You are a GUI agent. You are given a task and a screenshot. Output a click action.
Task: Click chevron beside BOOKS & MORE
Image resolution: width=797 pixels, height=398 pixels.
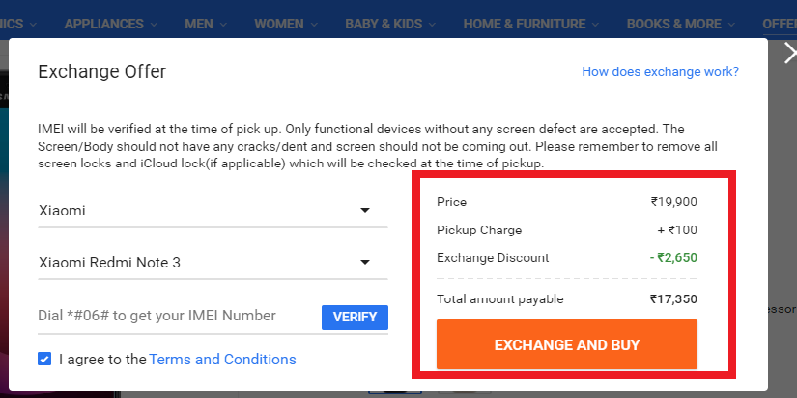click(731, 24)
